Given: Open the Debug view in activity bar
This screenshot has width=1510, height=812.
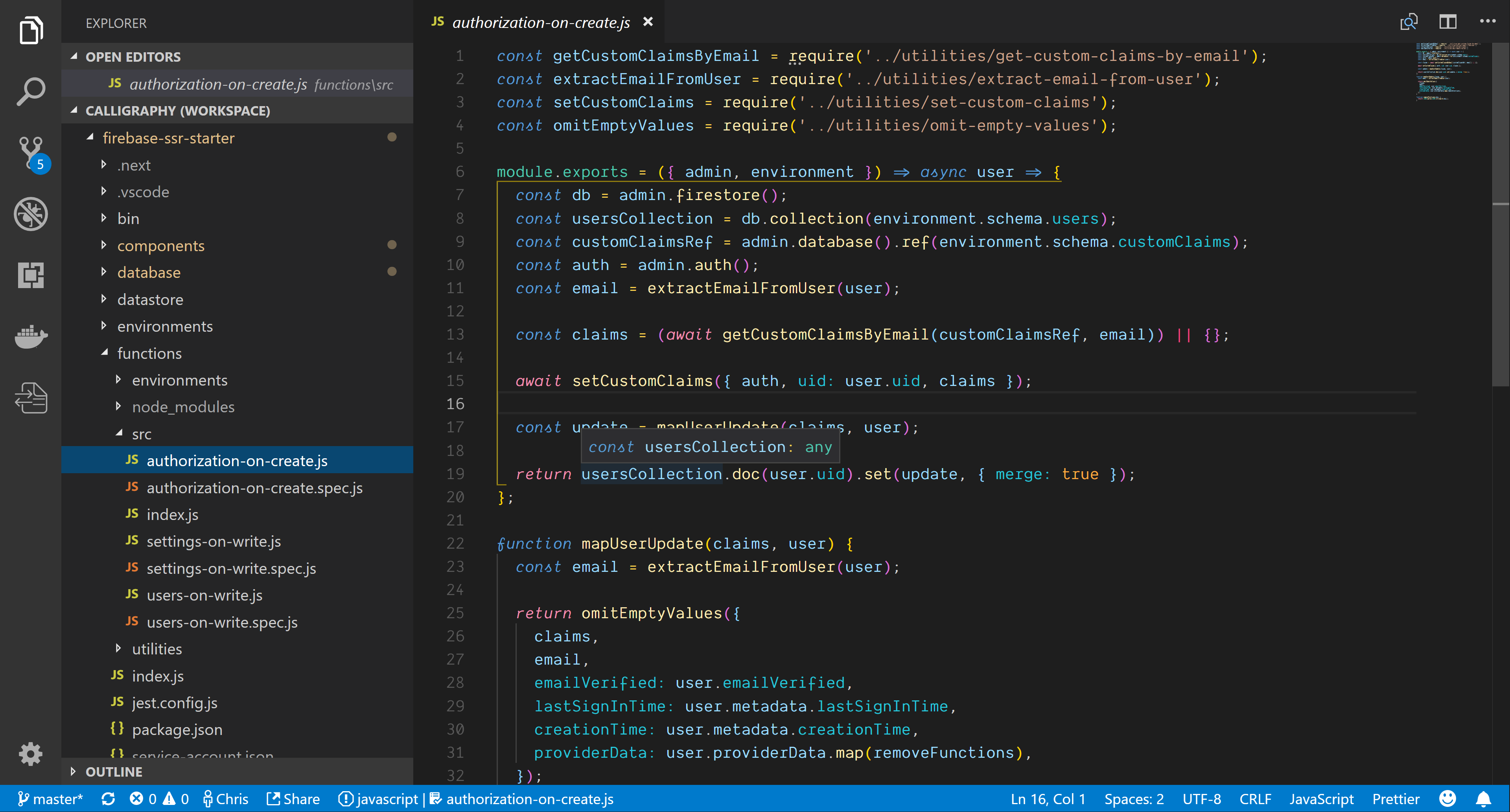Looking at the screenshot, I should (31, 215).
